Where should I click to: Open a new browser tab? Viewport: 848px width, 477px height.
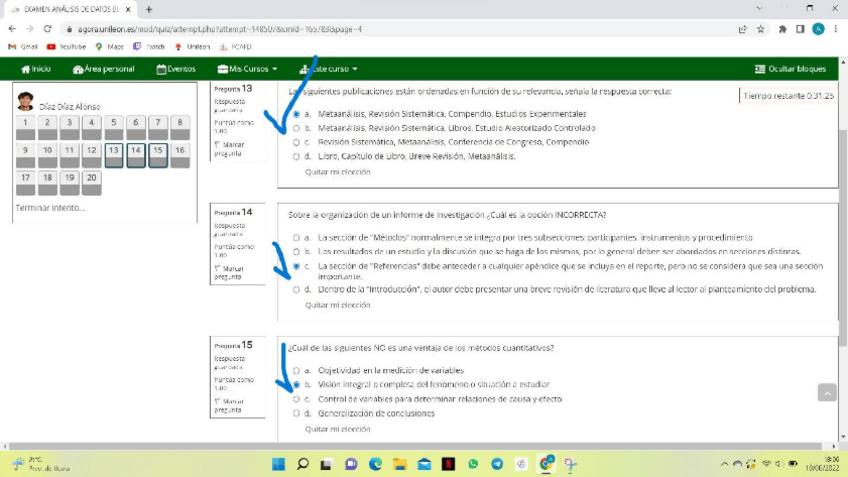click(x=149, y=9)
